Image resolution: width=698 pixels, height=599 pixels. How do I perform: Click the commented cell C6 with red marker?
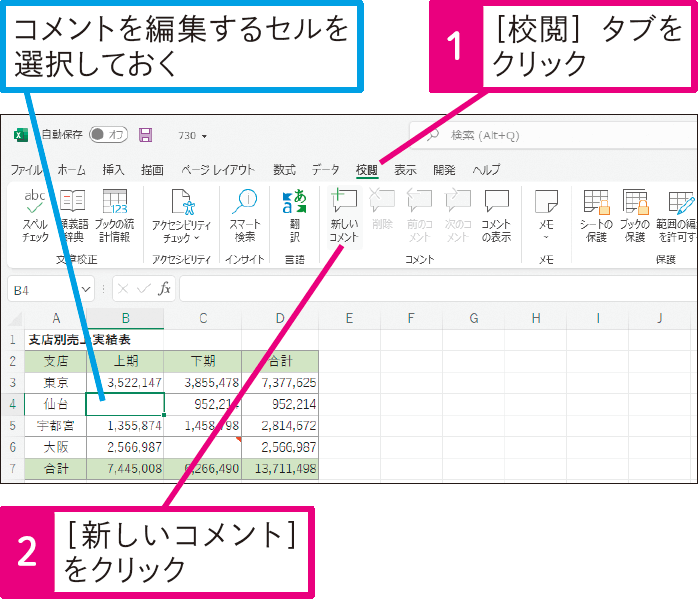point(203,447)
